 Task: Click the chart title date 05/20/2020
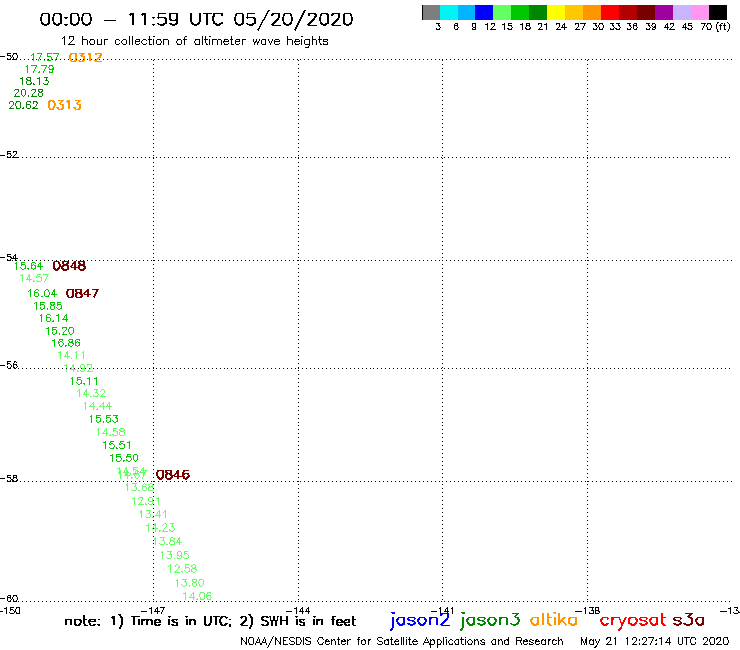[293, 20]
